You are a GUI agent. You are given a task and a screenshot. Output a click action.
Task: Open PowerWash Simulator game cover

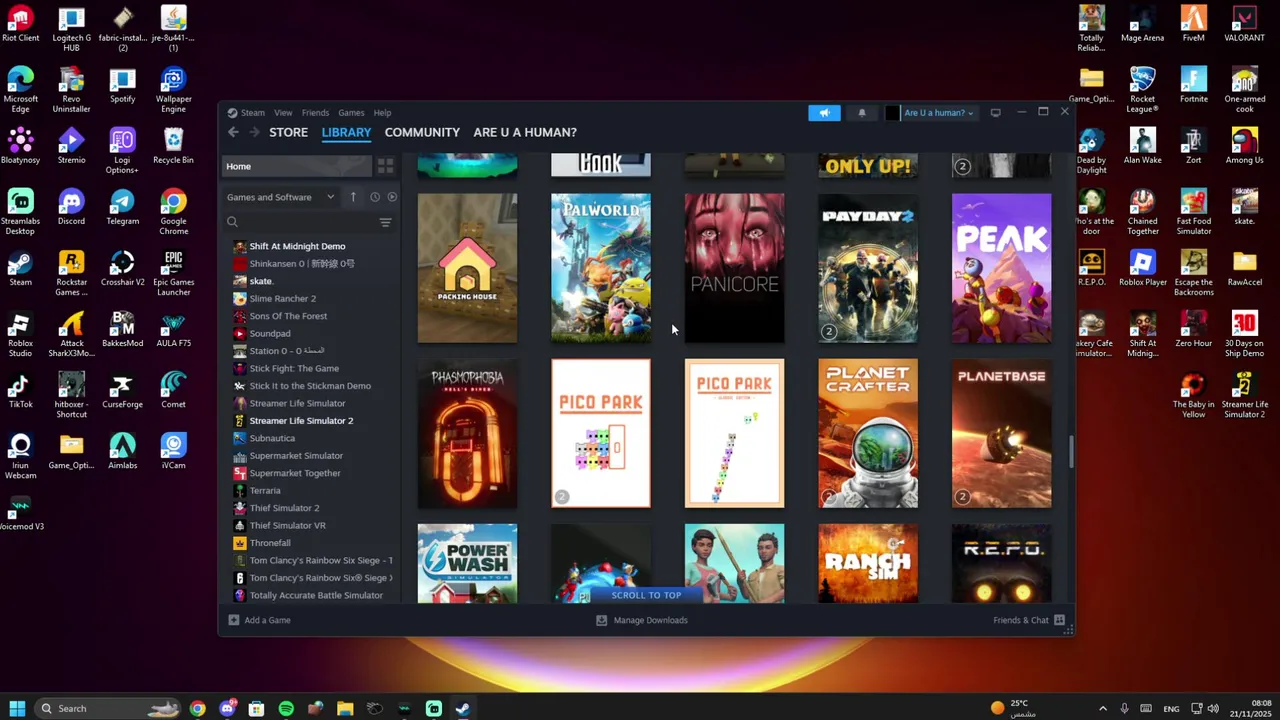(x=467, y=563)
